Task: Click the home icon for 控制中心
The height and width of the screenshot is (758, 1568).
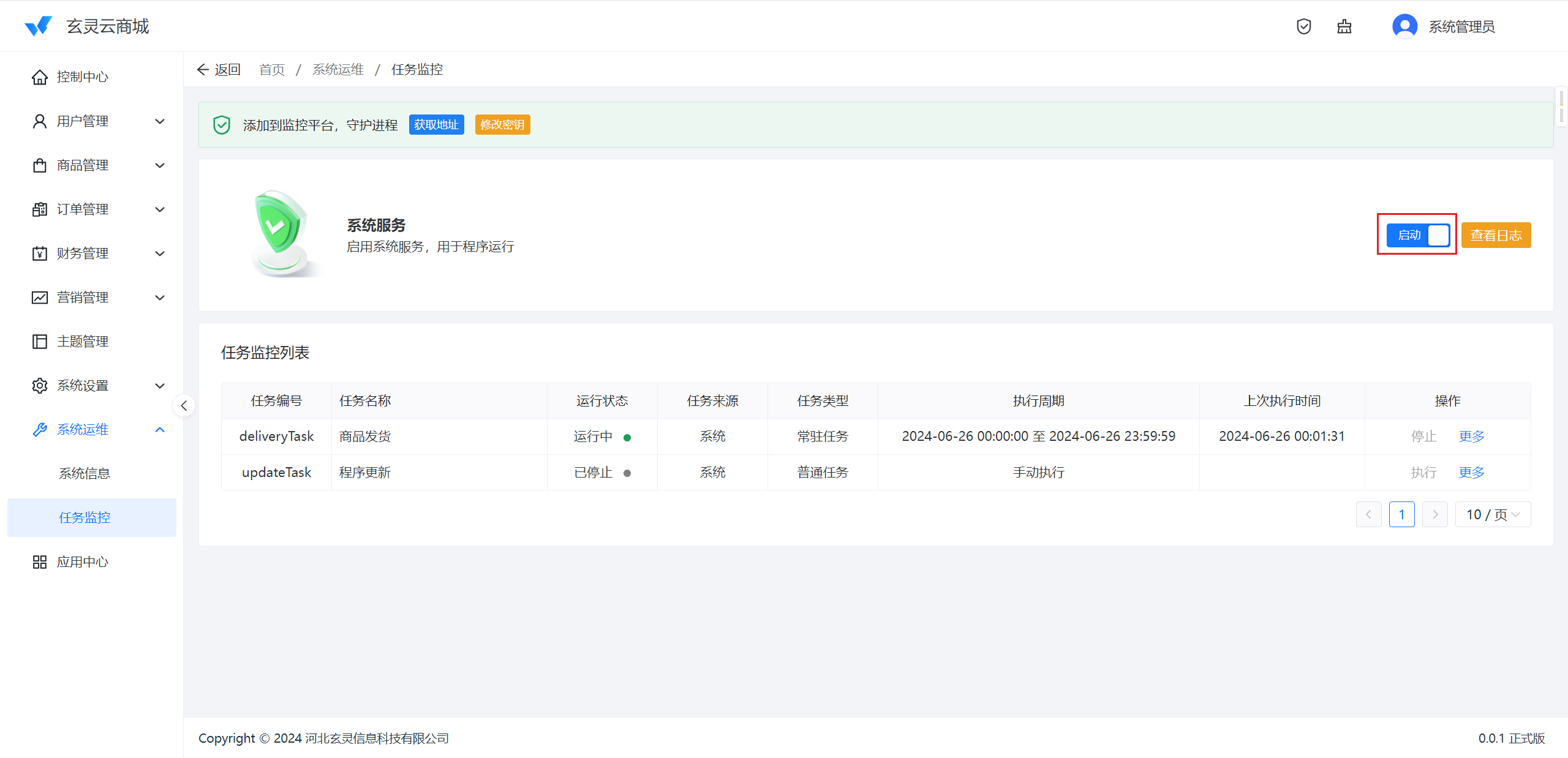Action: [x=40, y=77]
